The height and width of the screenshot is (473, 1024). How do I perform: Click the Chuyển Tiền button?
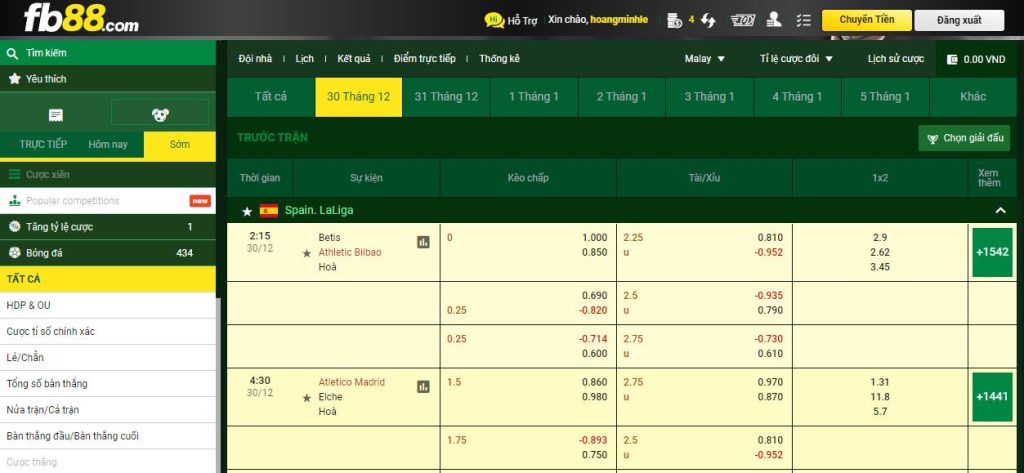pos(867,20)
